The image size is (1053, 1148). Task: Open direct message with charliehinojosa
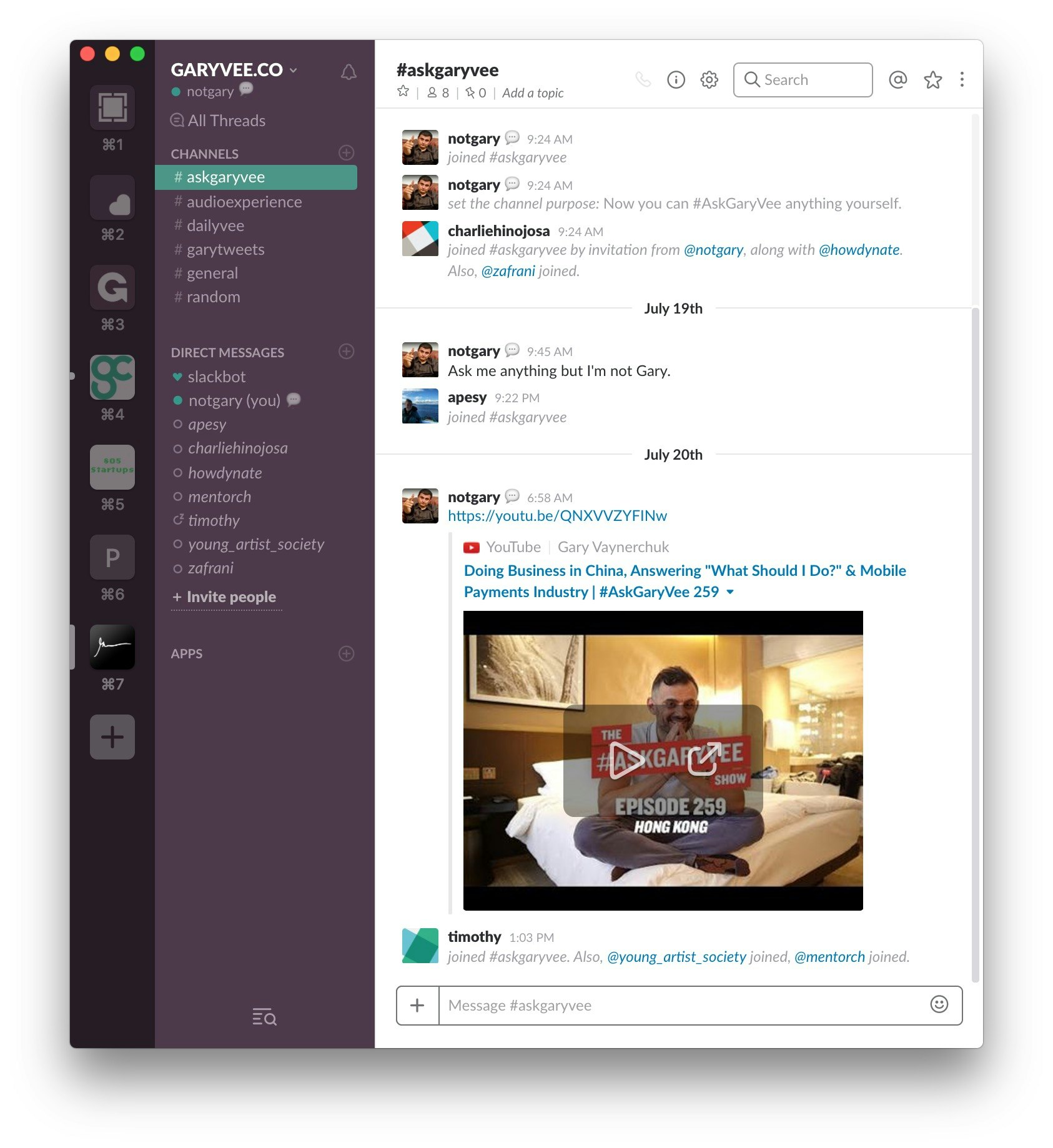(x=256, y=448)
